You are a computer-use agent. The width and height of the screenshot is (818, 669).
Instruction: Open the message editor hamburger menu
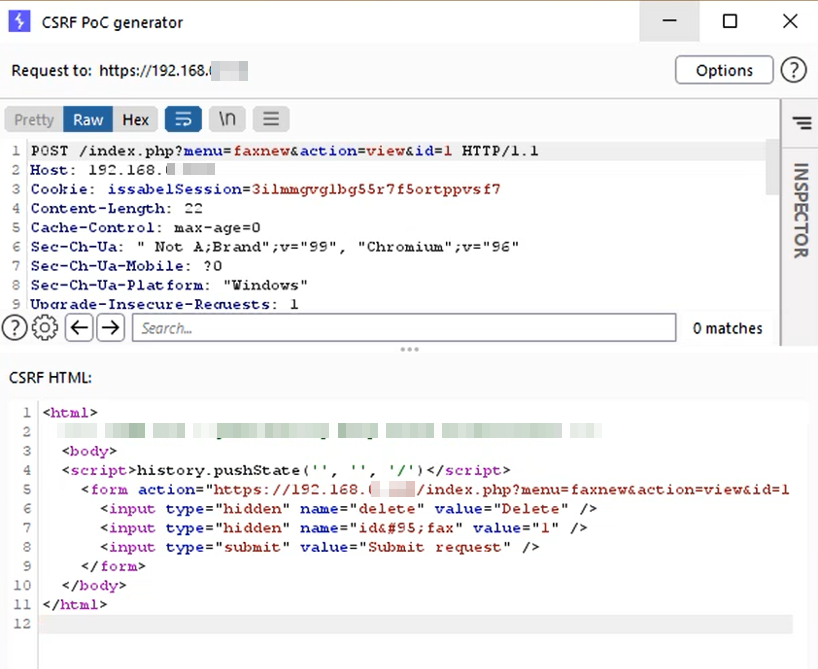271,120
